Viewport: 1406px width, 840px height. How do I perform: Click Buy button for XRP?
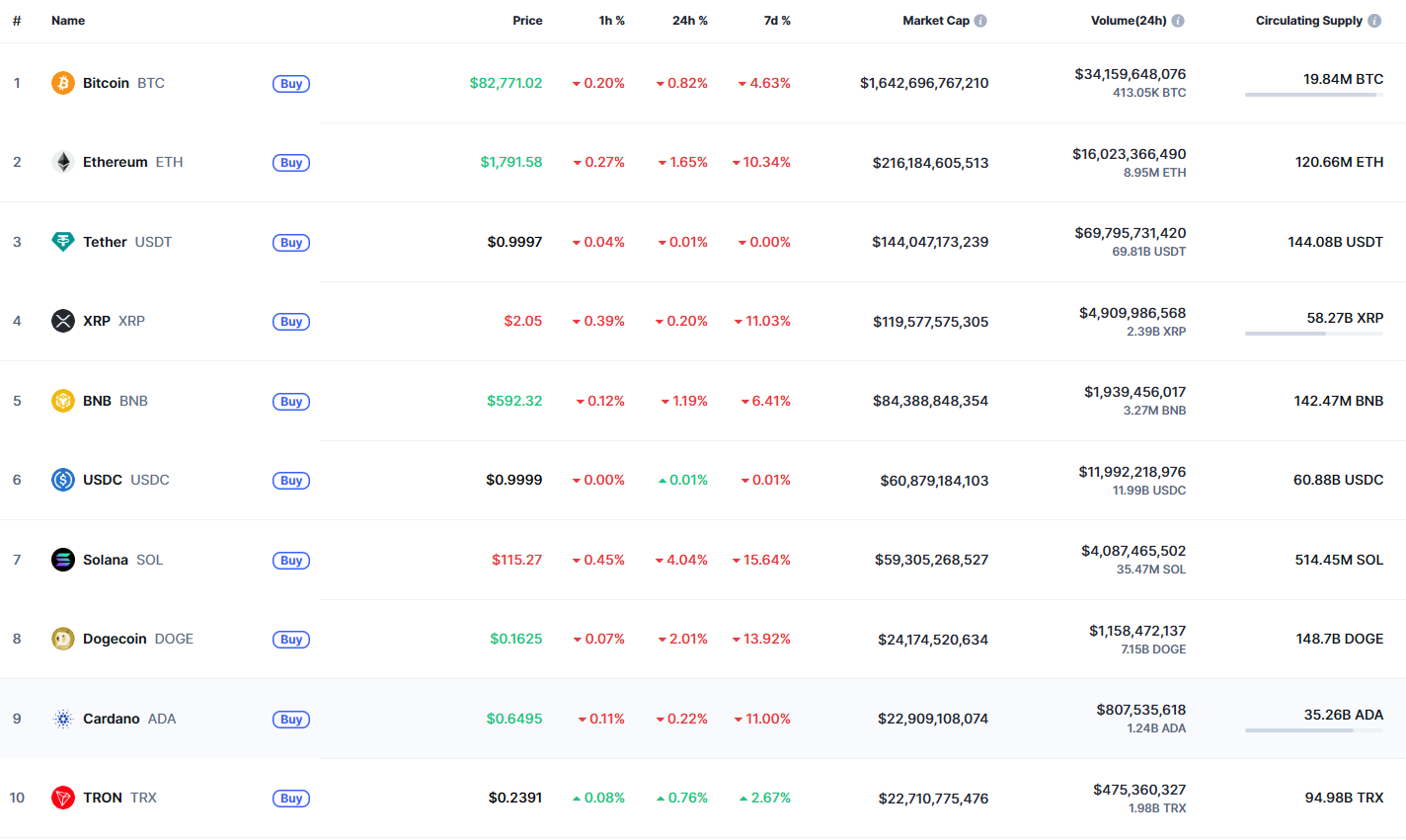tap(291, 322)
